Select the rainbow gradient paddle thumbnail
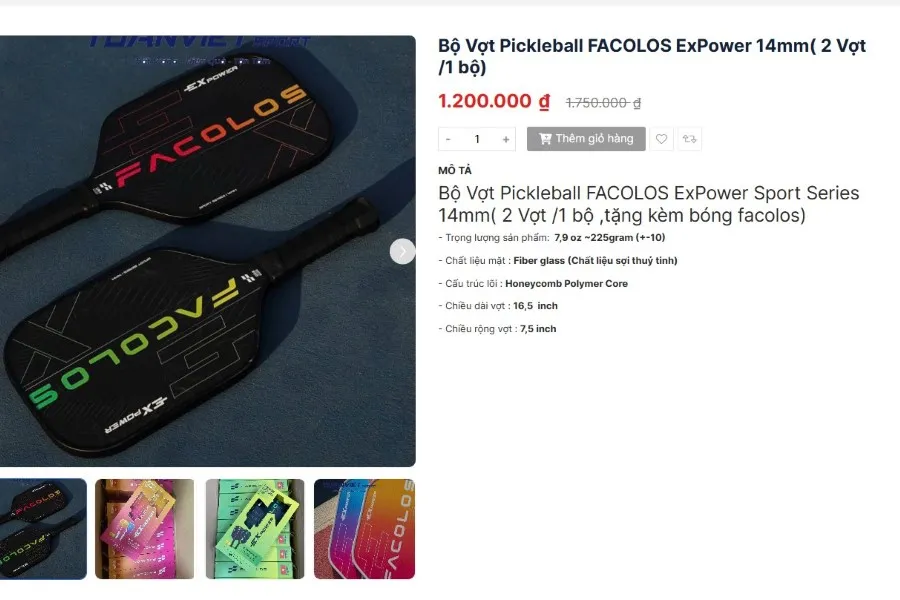Screen dimensions: 900x600 coord(364,529)
